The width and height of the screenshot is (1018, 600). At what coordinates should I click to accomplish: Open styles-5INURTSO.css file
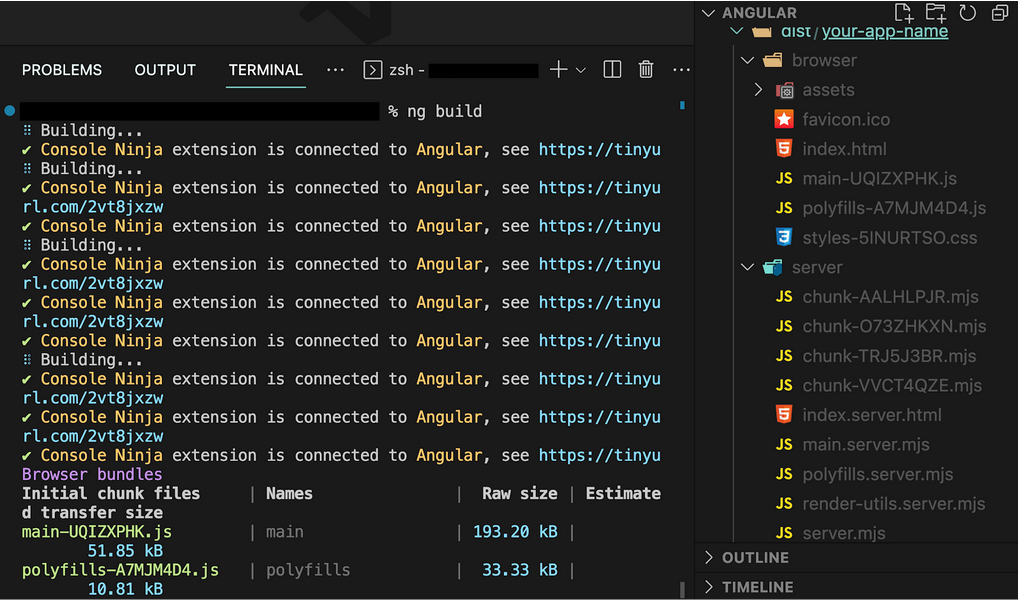click(x=889, y=238)
